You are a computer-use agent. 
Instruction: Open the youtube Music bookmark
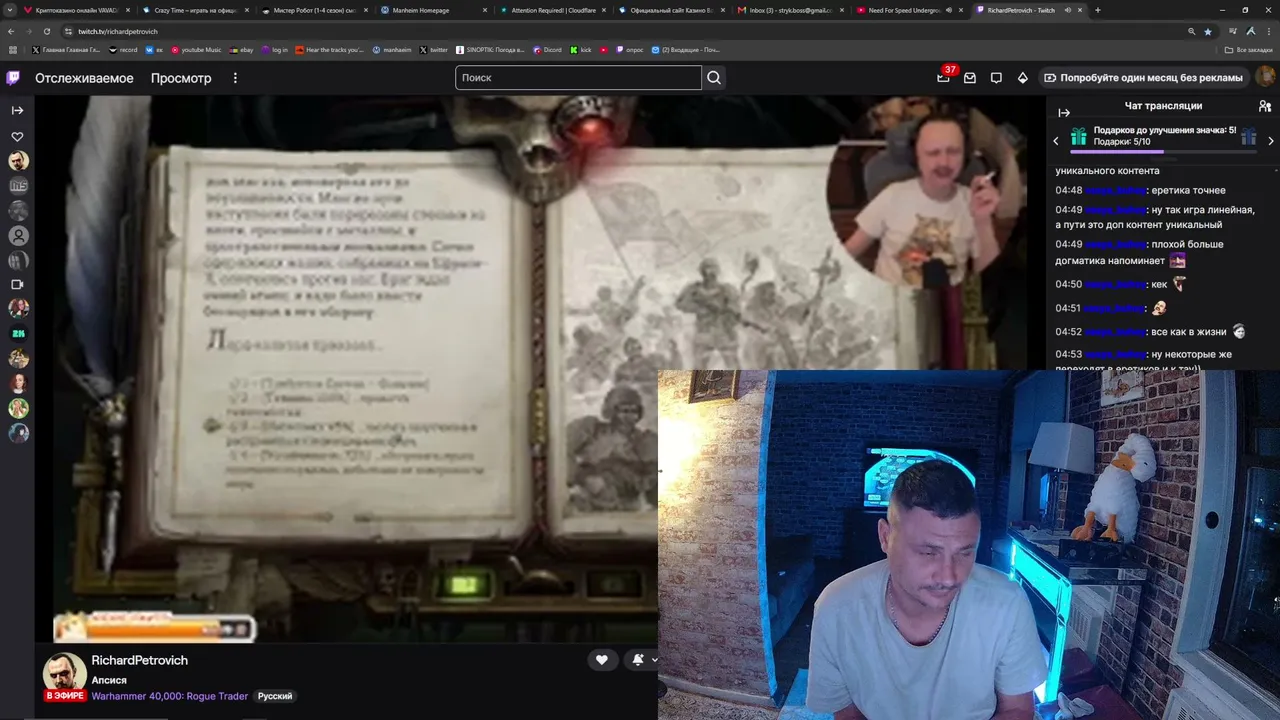[x=196, y=49]
